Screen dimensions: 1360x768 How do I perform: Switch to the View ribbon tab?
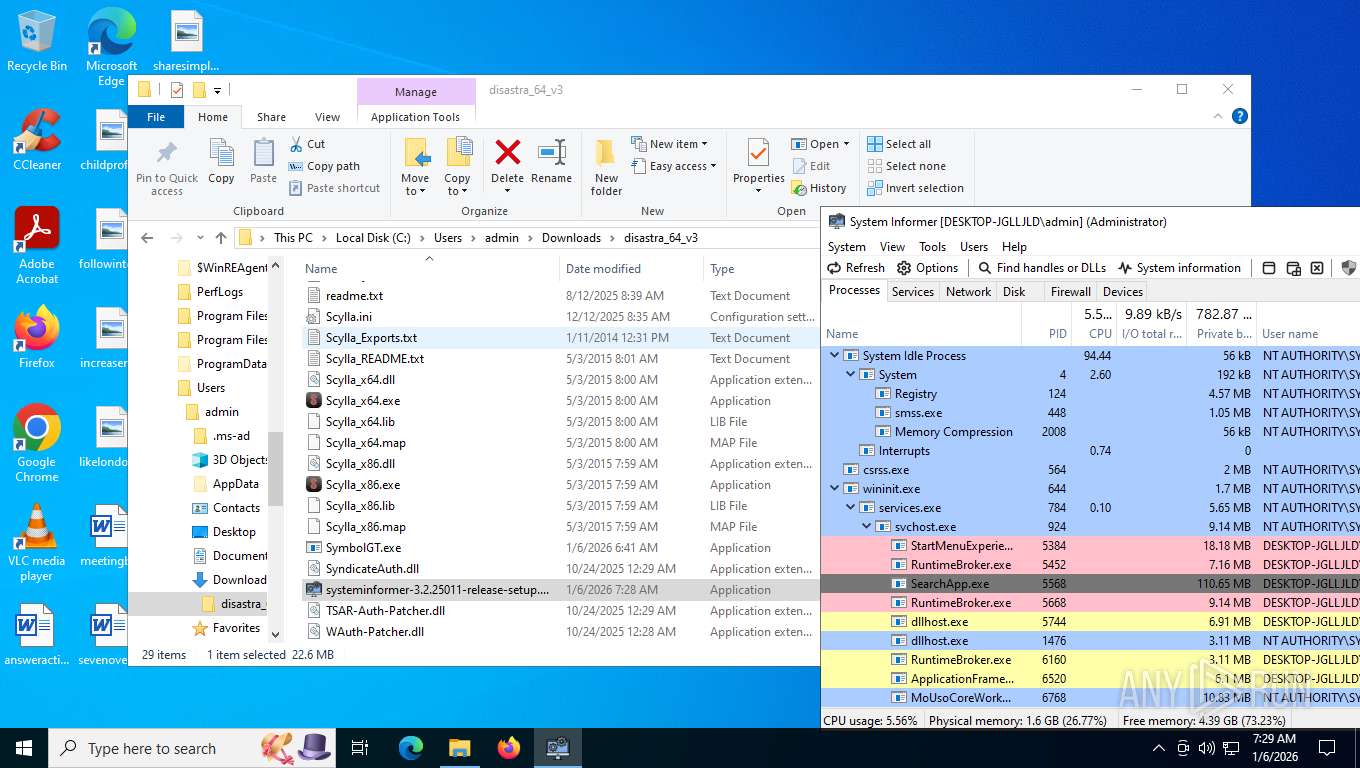pos(327,117)
